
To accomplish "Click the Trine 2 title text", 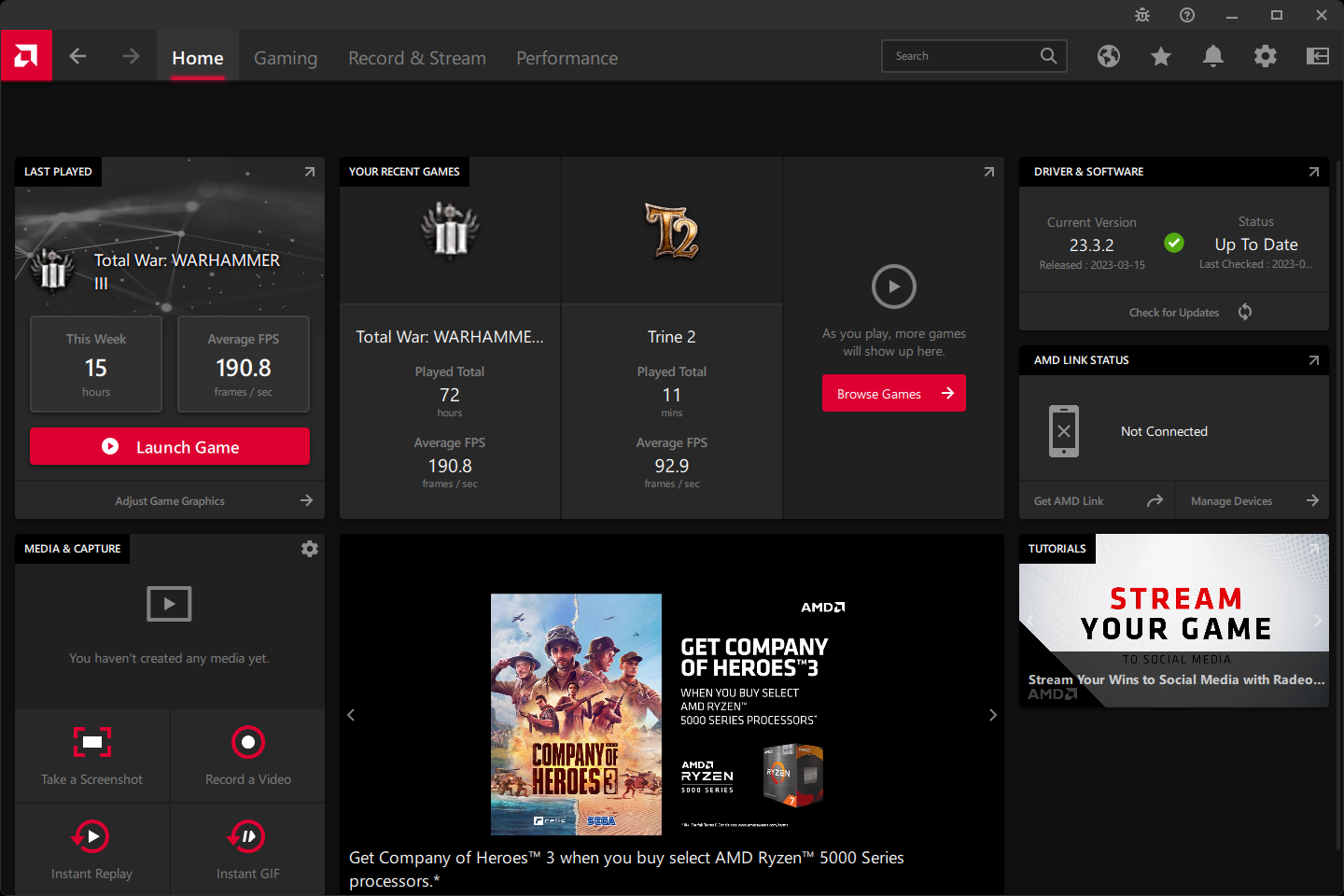I will 672,337.
